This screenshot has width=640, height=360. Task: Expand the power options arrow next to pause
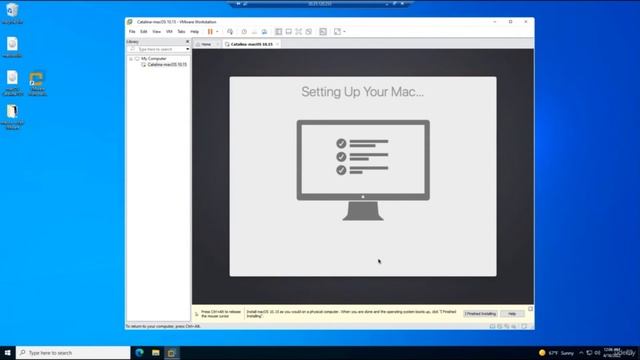217,31
